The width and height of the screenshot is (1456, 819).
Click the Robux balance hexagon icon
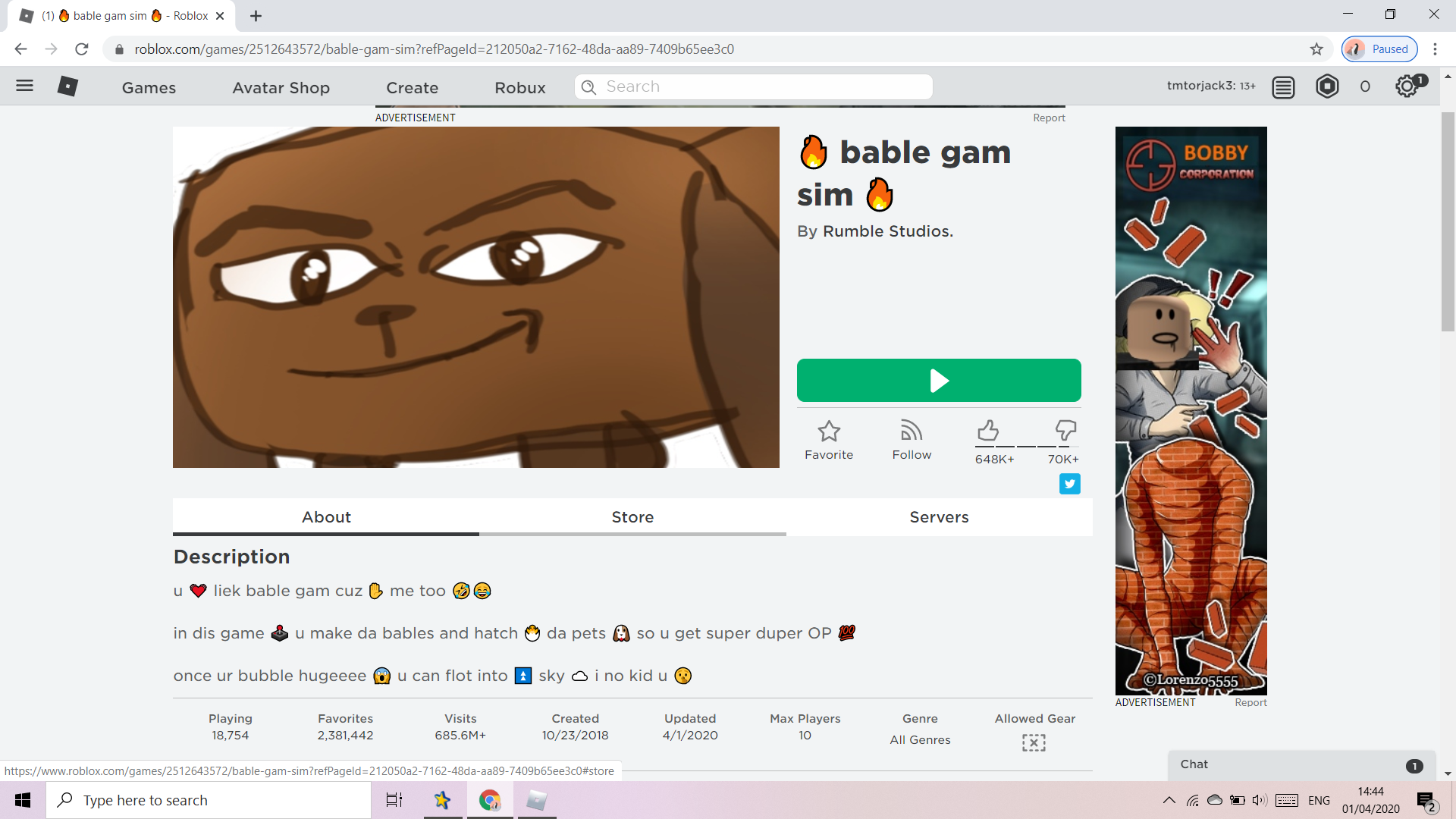1327,86
